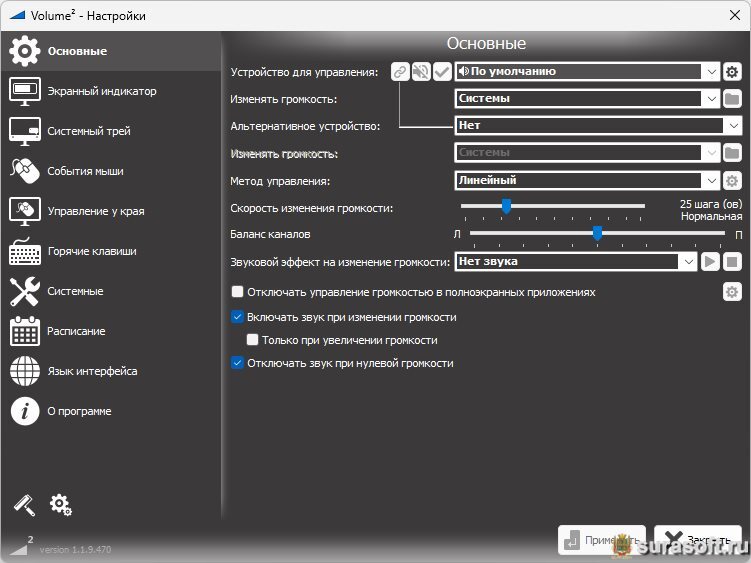Click folder icon beside first Изменять громкость

pos(732,99)
